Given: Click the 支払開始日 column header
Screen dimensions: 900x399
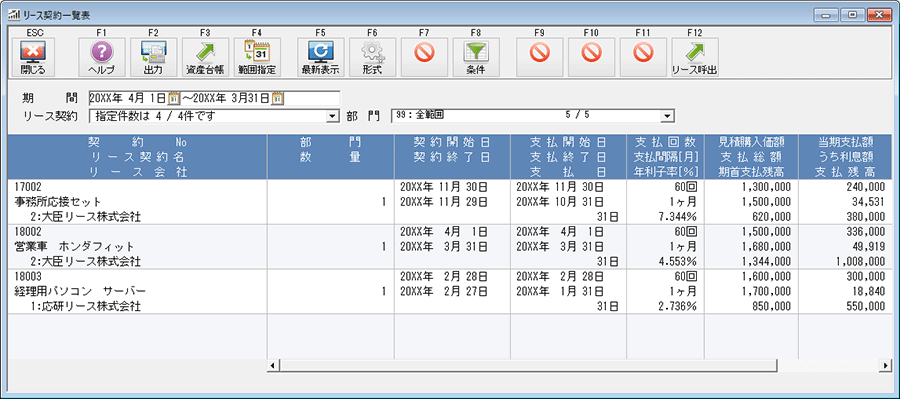Looking at the screenshot, I should tap(568, 156).
